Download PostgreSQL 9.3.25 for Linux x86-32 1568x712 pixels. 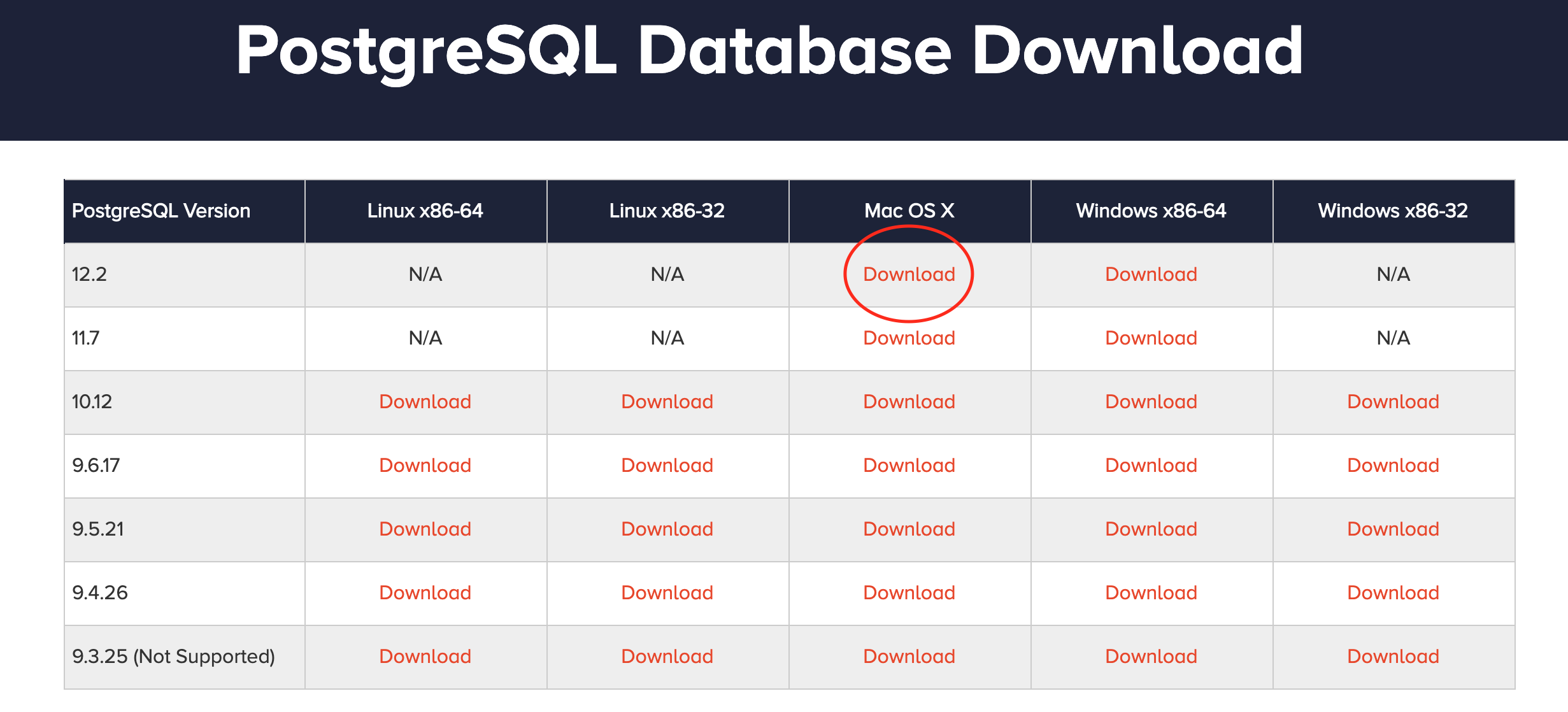[x=667, y=657]
